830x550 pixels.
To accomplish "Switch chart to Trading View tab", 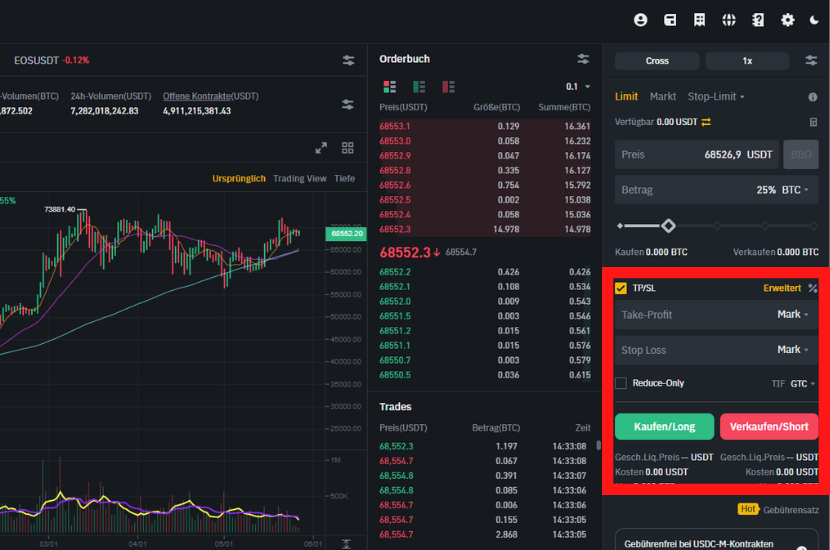I will [x=300, y=179].
